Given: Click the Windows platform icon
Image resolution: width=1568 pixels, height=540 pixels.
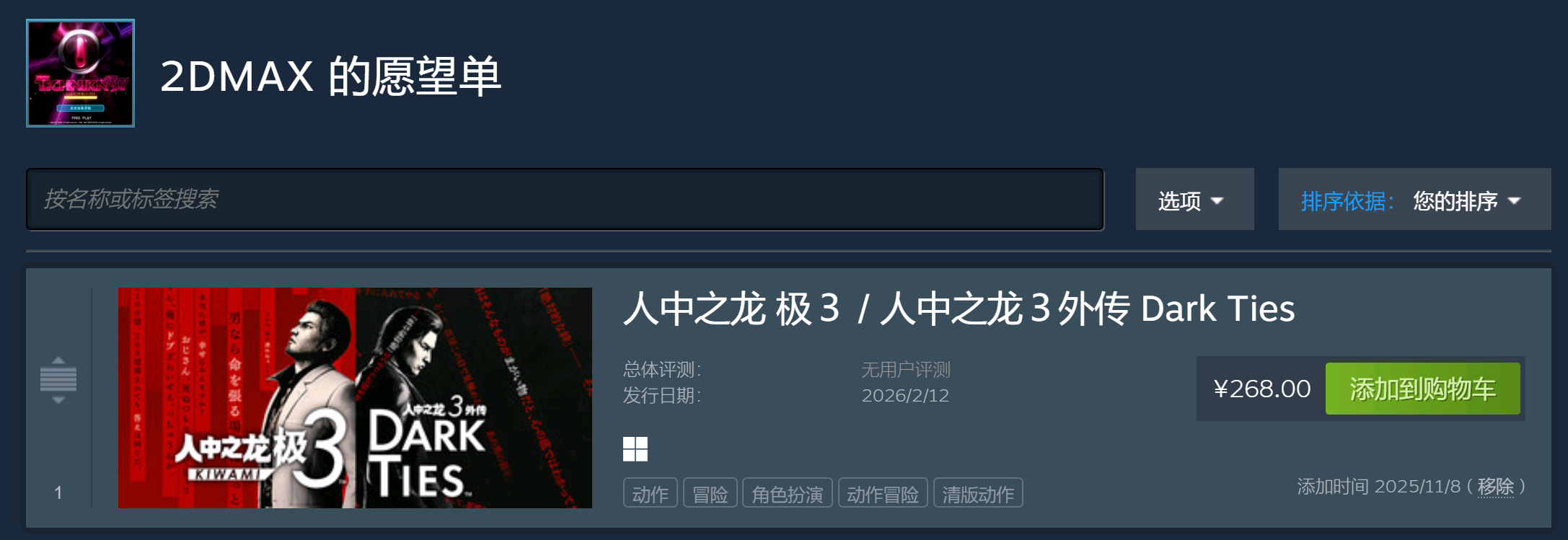Looking at the screenshot, I should 635,449.
